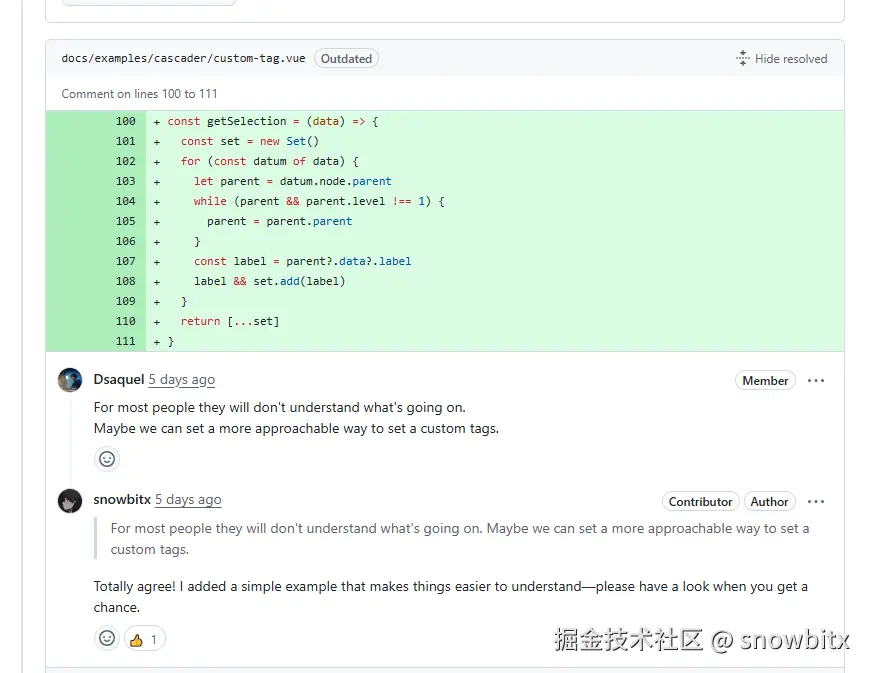Screen dimensions: 869x673
Task: Click the Hide resolved fold icon
Action: [743, 58]
